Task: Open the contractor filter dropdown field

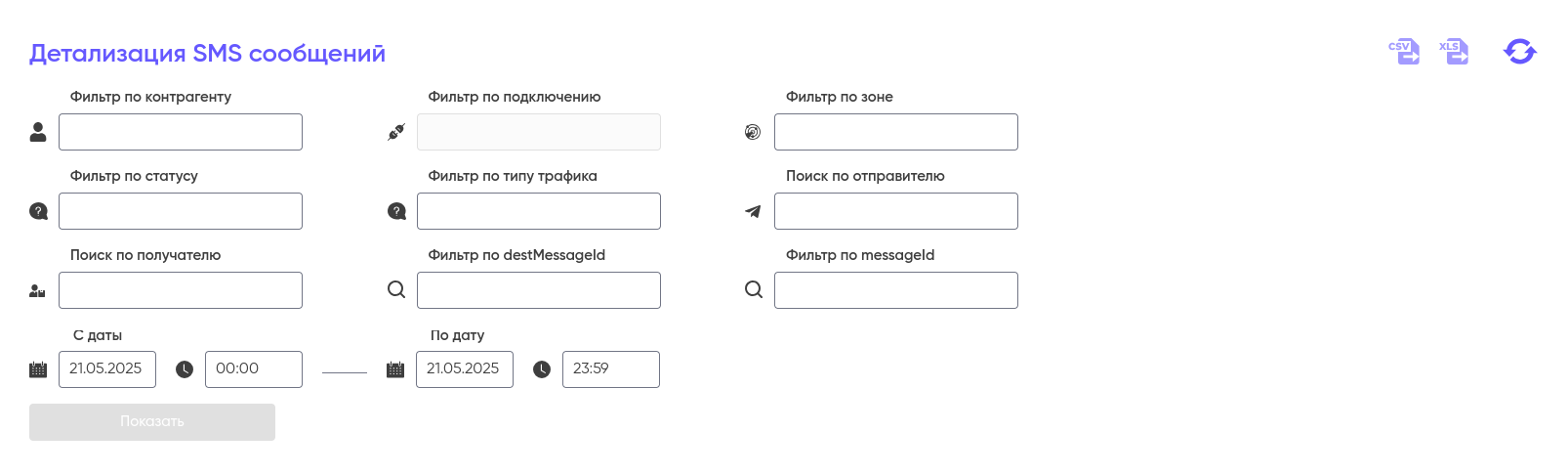Action: (181, 132)
